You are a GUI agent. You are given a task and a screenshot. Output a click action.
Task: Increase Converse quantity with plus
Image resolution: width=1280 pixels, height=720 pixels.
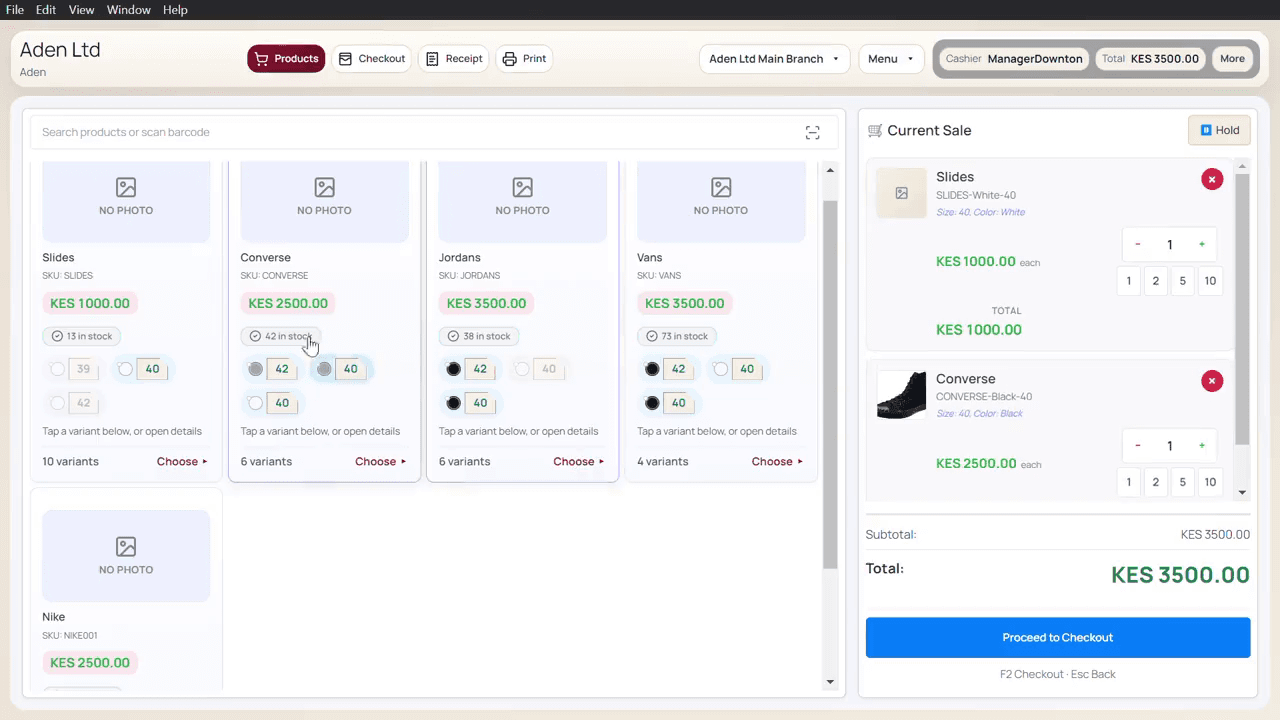1201,446
